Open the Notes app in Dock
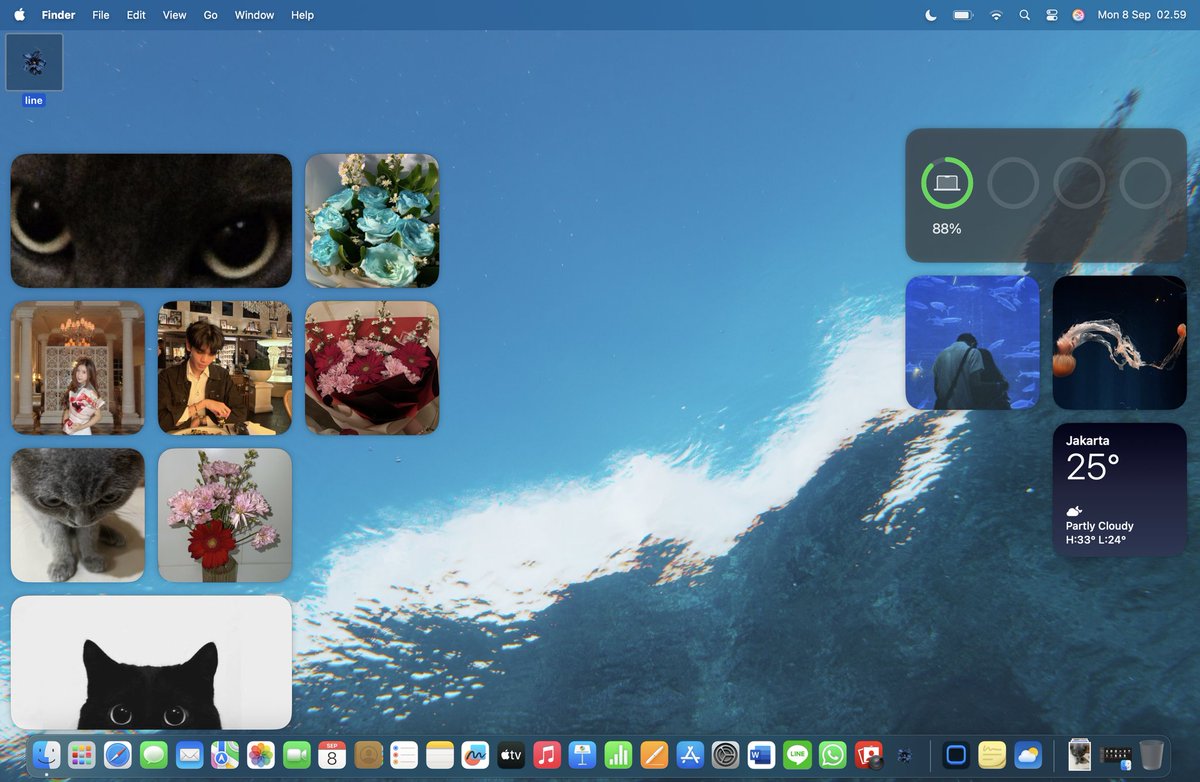This screenshot has height=782, width=1200. pos(440,755)
